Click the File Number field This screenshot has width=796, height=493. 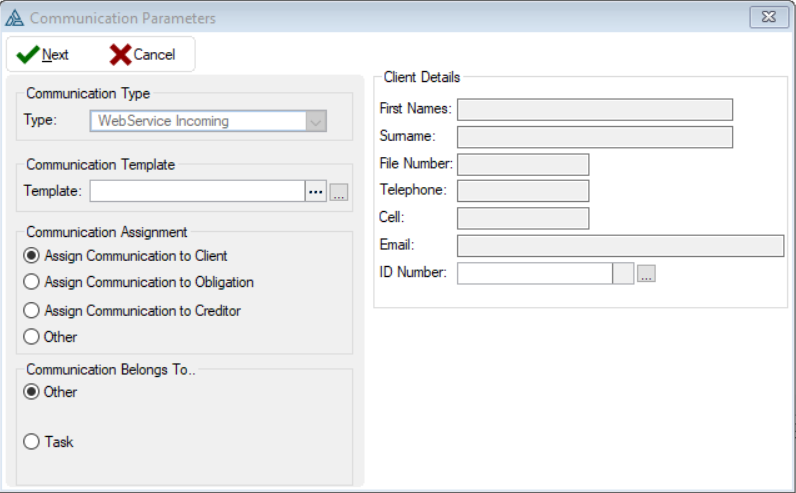(523, 164)
